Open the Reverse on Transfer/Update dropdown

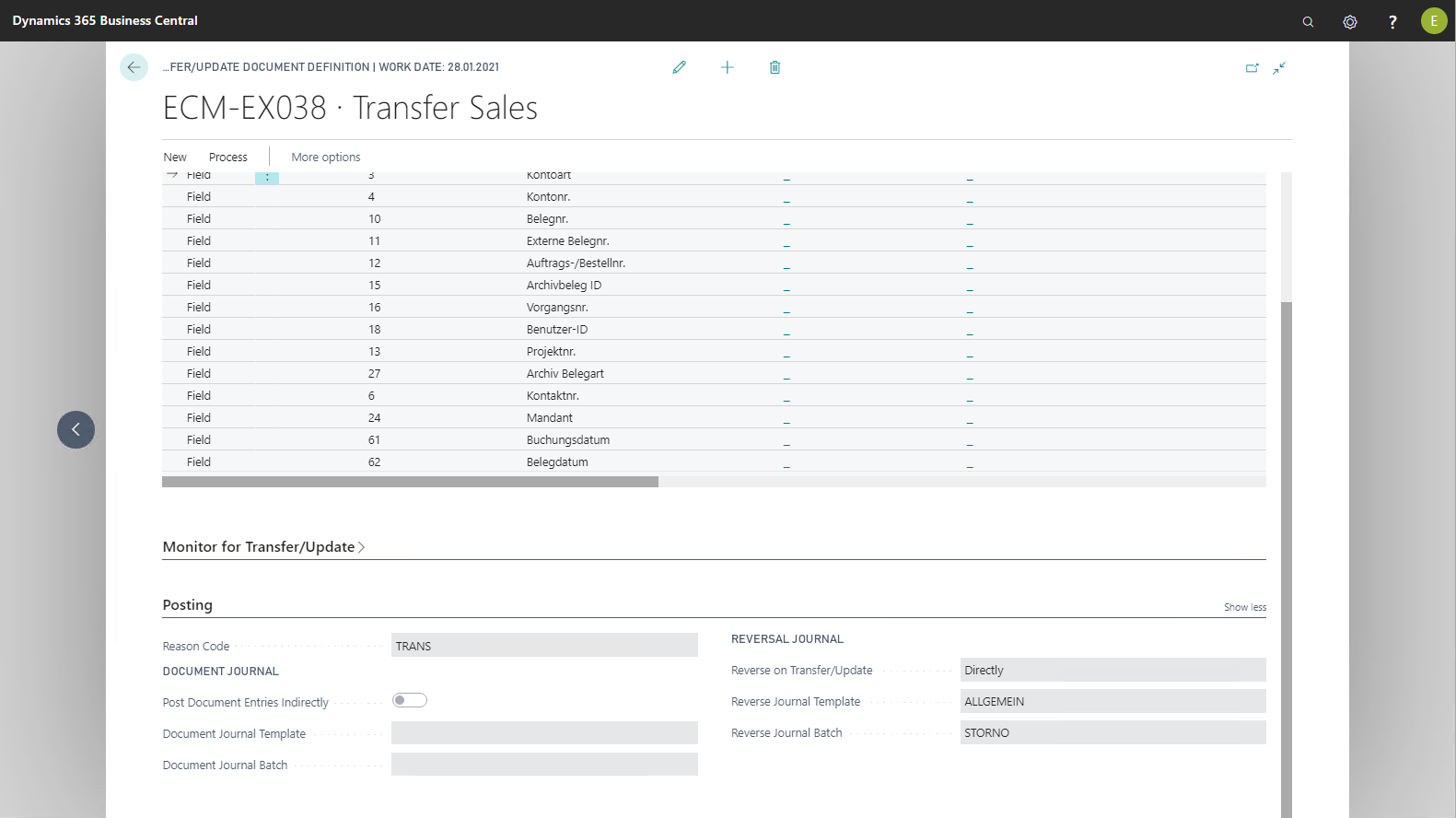click(1112, 671)
